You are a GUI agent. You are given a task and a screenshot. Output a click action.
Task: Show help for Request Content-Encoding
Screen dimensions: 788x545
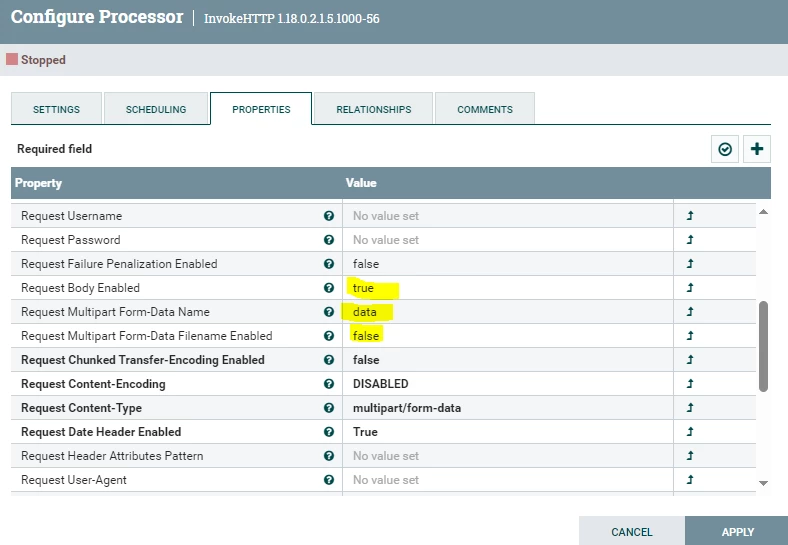pyautogui.click(x=329, y=384)
